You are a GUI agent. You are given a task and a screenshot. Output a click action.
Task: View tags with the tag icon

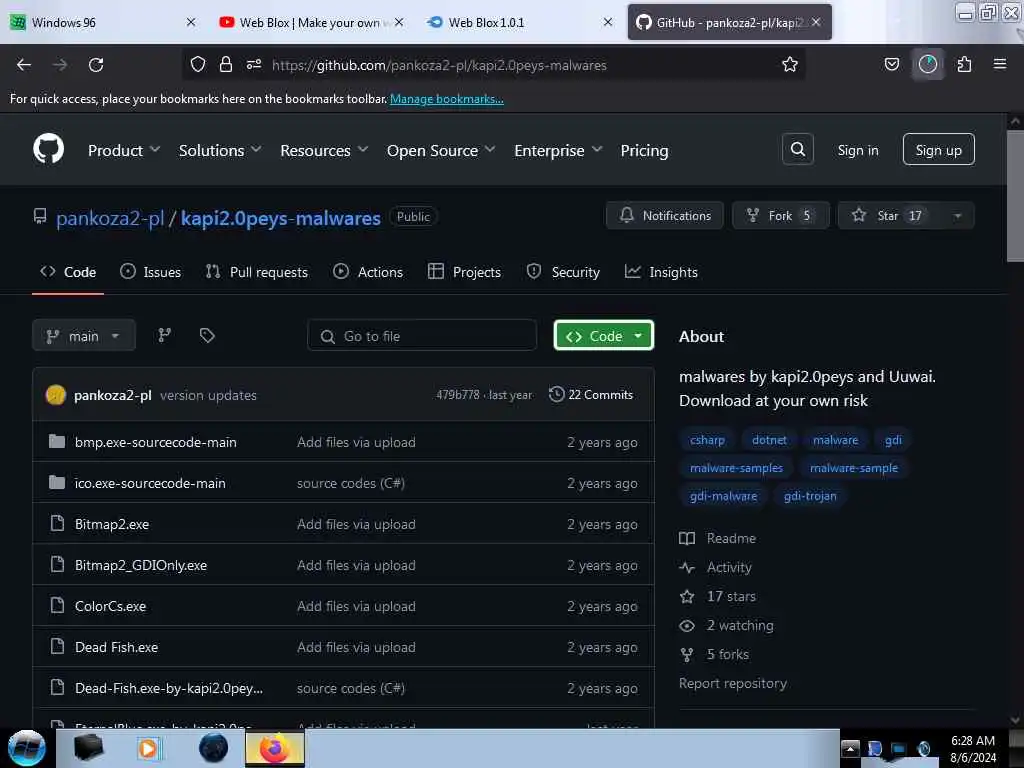click(x=207, y=335)
